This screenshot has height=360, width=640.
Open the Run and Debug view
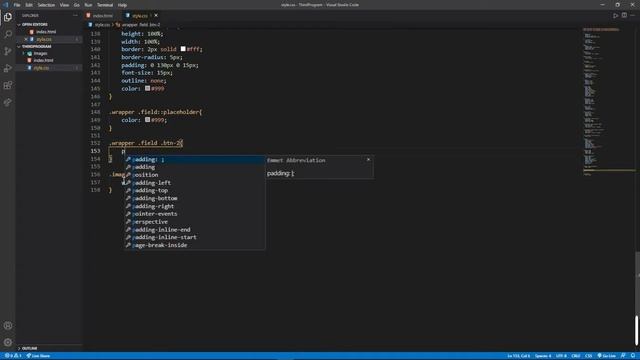[8, 68]
